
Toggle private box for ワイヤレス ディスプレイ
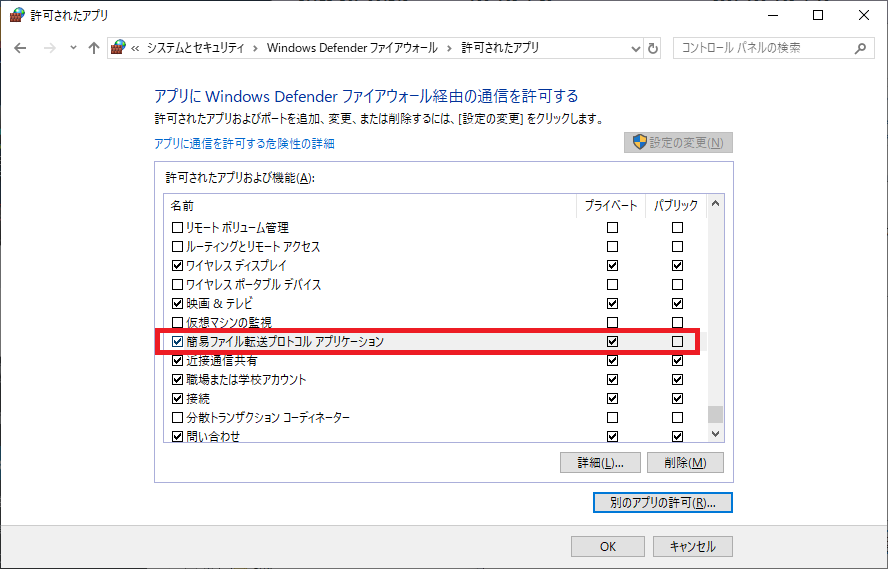[612, 266]
